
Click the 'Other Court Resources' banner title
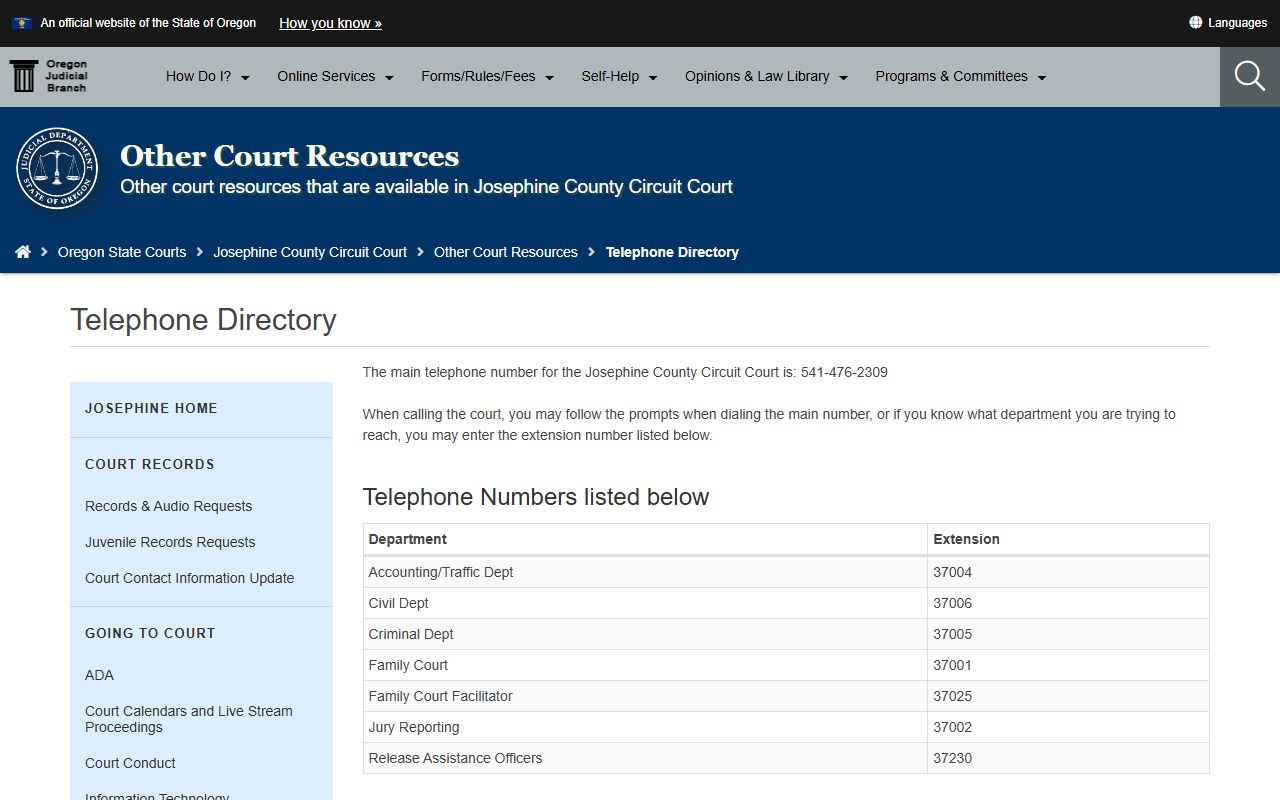tap(290, 156)
